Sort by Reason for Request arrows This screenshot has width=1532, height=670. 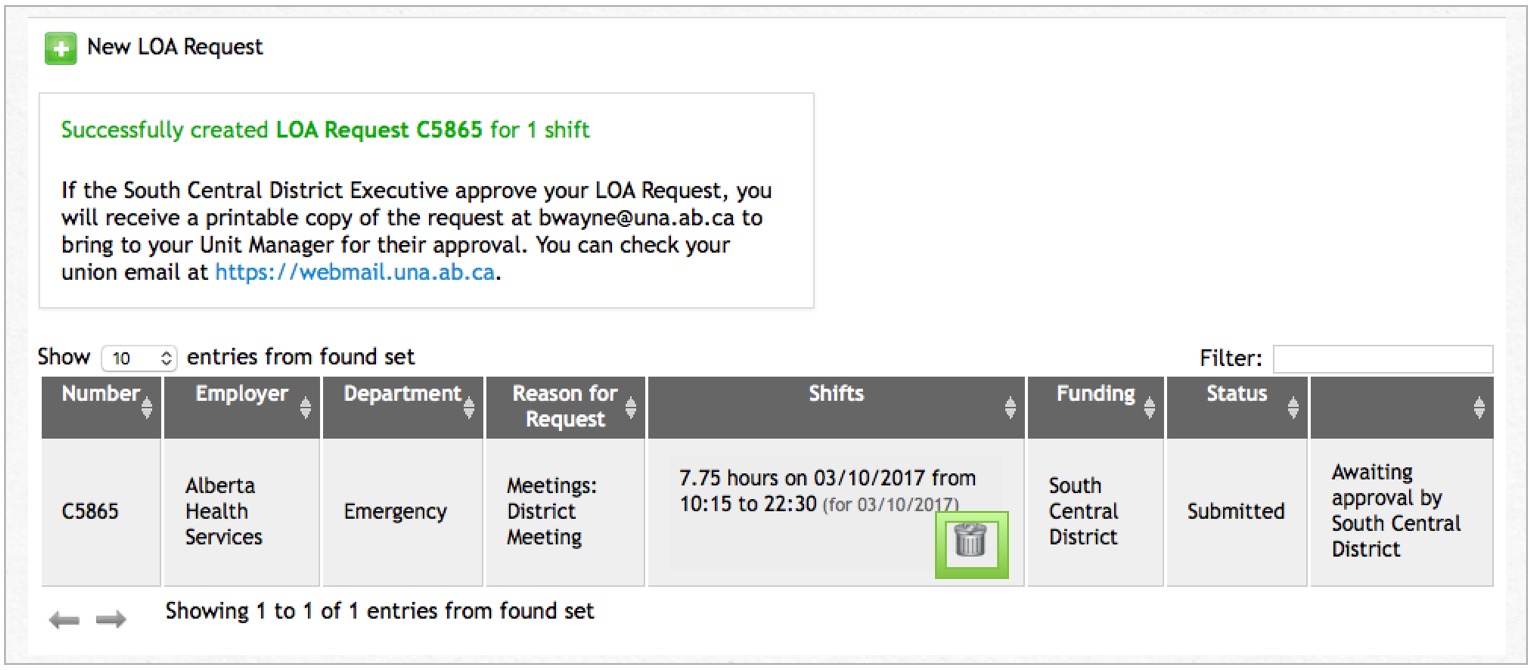pos(631,407)
